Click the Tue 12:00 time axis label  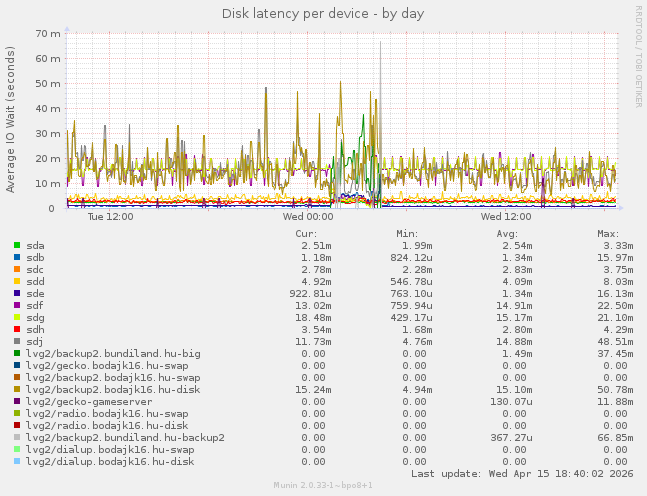pos(111,216)
